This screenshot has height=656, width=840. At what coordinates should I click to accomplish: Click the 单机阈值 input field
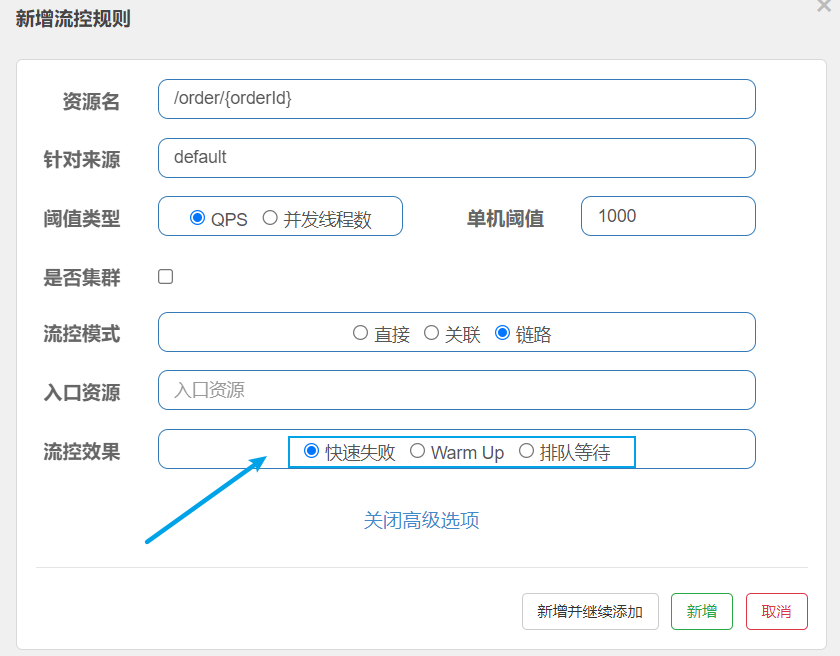click(667, 216)
